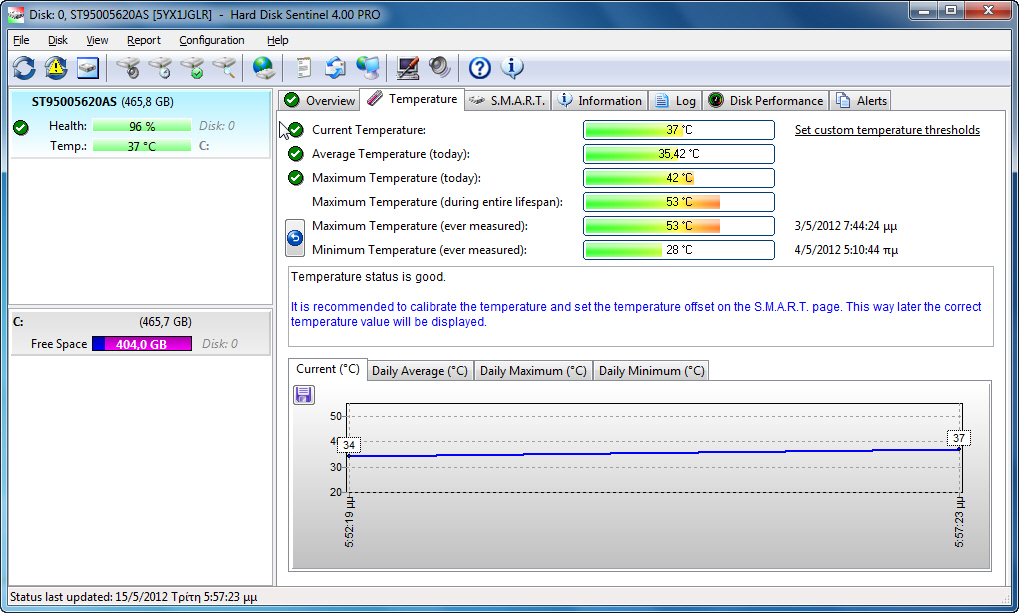The width and height of the screenshot is (1019, 613).
Task: Show the Daily Minimum (°C) graph
Action: click(x=651, y=371)
